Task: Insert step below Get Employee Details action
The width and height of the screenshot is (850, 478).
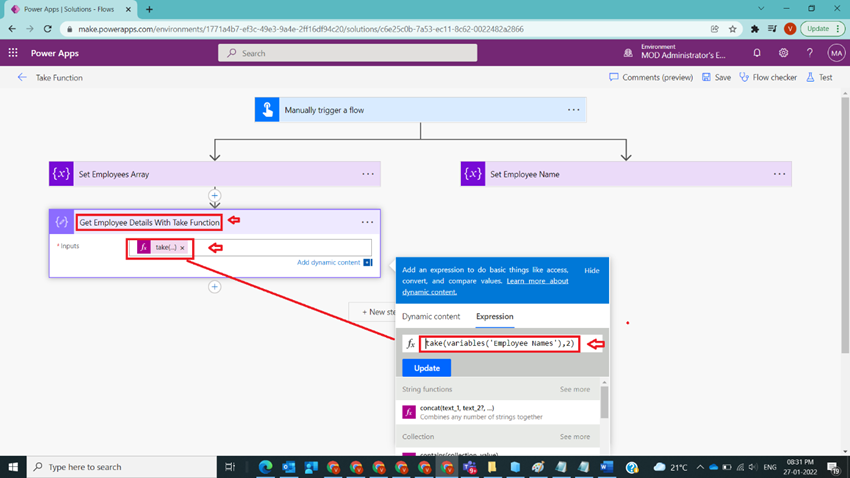Action: pos(215,287)
